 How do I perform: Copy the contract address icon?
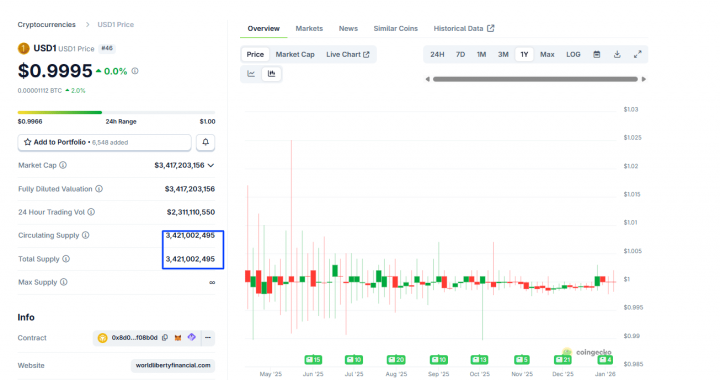pyautogui.click(x=165, y=338)
